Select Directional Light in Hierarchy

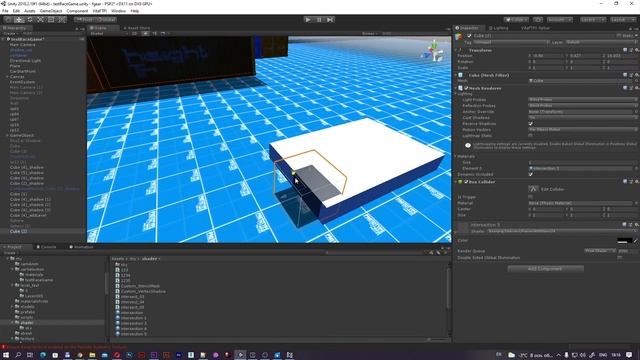pos(25,60)
